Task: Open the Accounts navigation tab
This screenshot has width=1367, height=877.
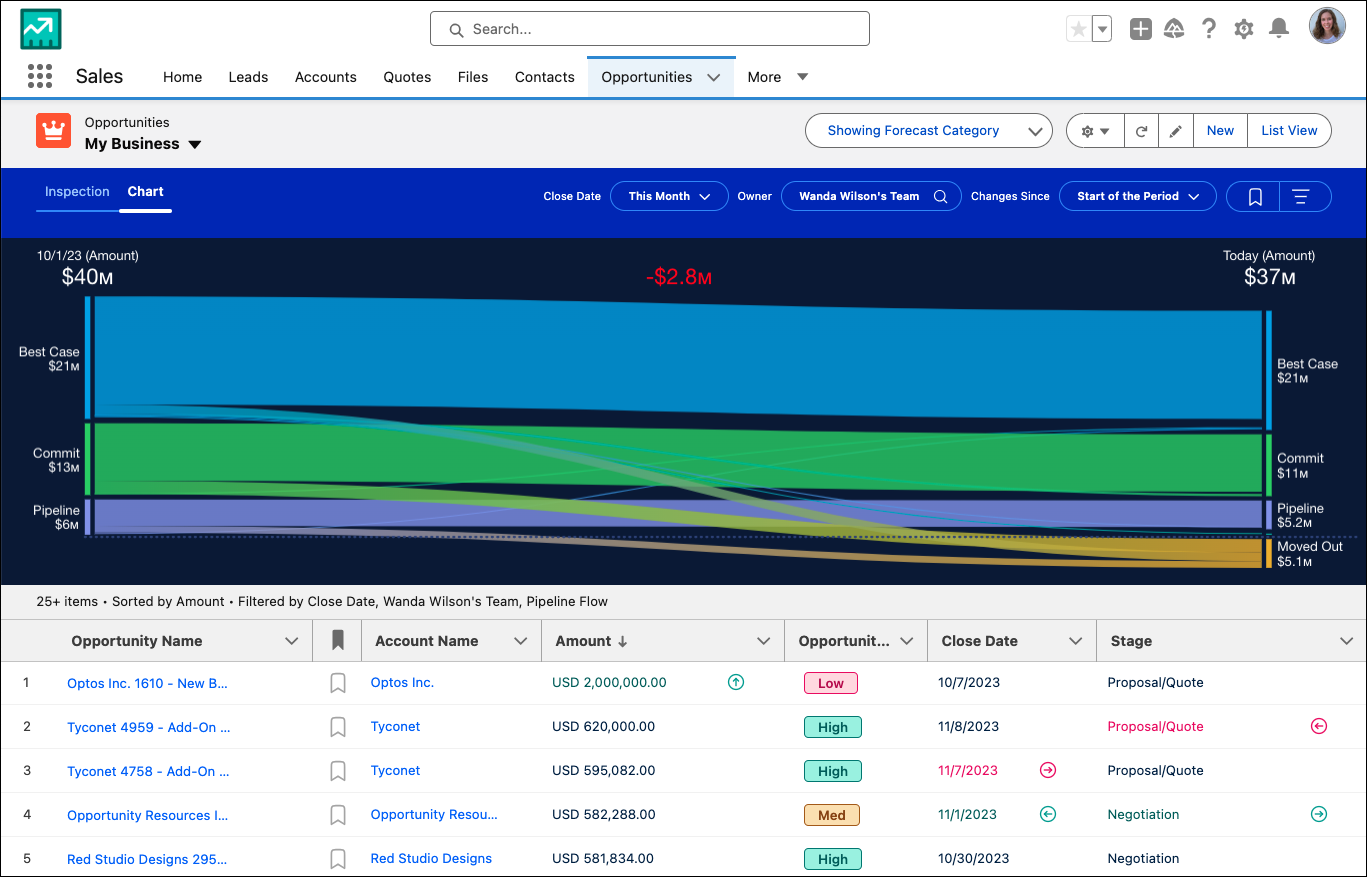Action: point(326,77)
